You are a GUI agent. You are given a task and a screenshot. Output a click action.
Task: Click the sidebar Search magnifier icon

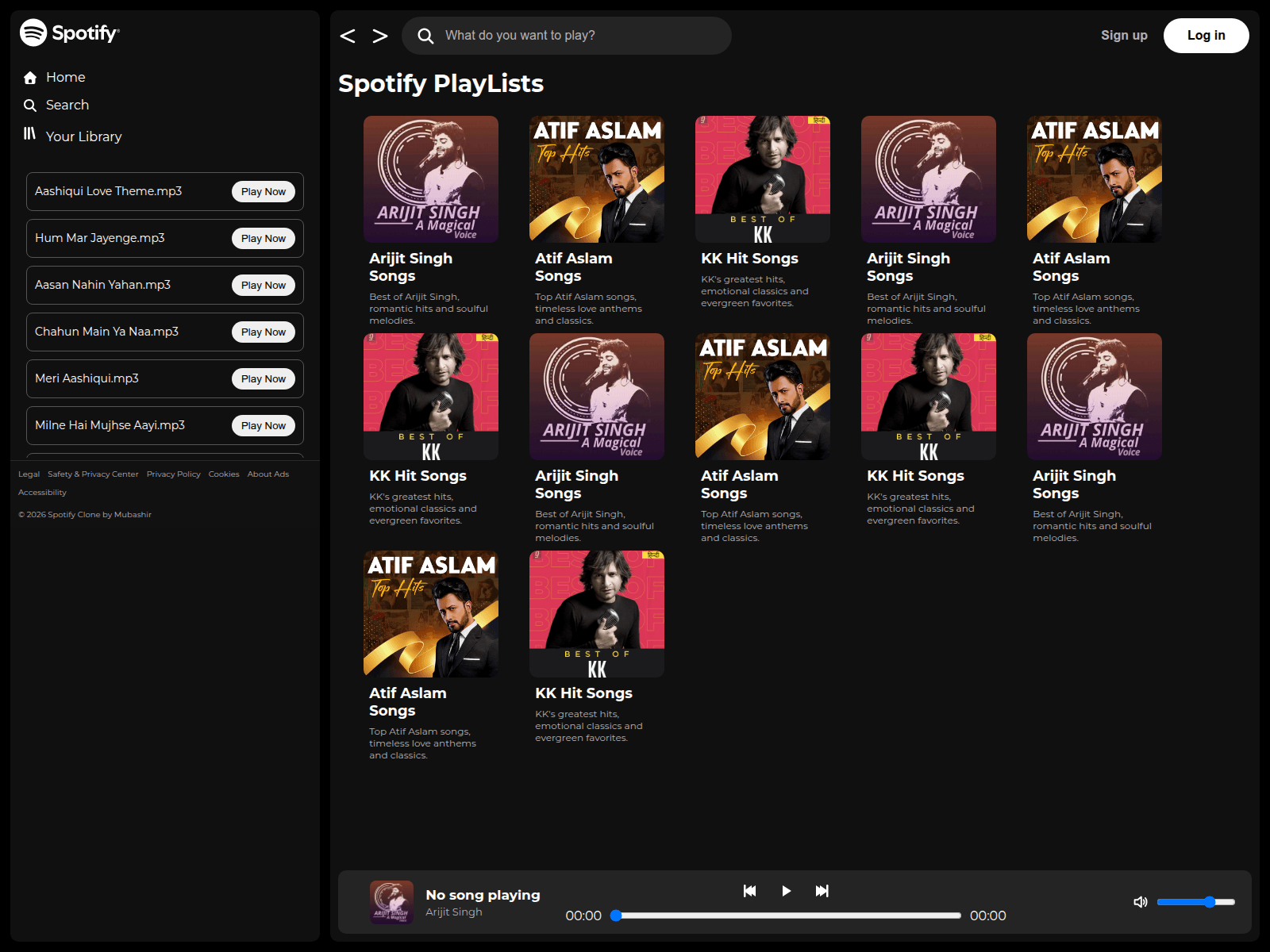[x=30, y=106]
